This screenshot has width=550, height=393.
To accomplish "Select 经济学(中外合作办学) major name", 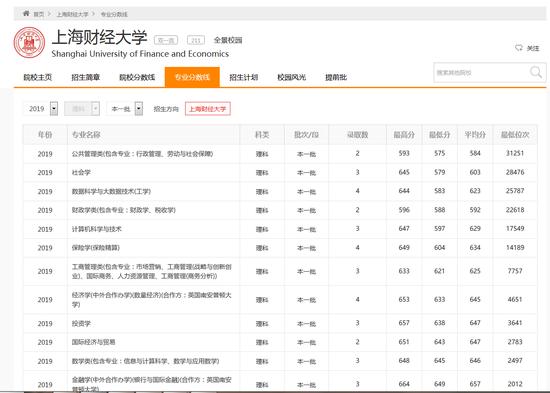I will point(152,300).
